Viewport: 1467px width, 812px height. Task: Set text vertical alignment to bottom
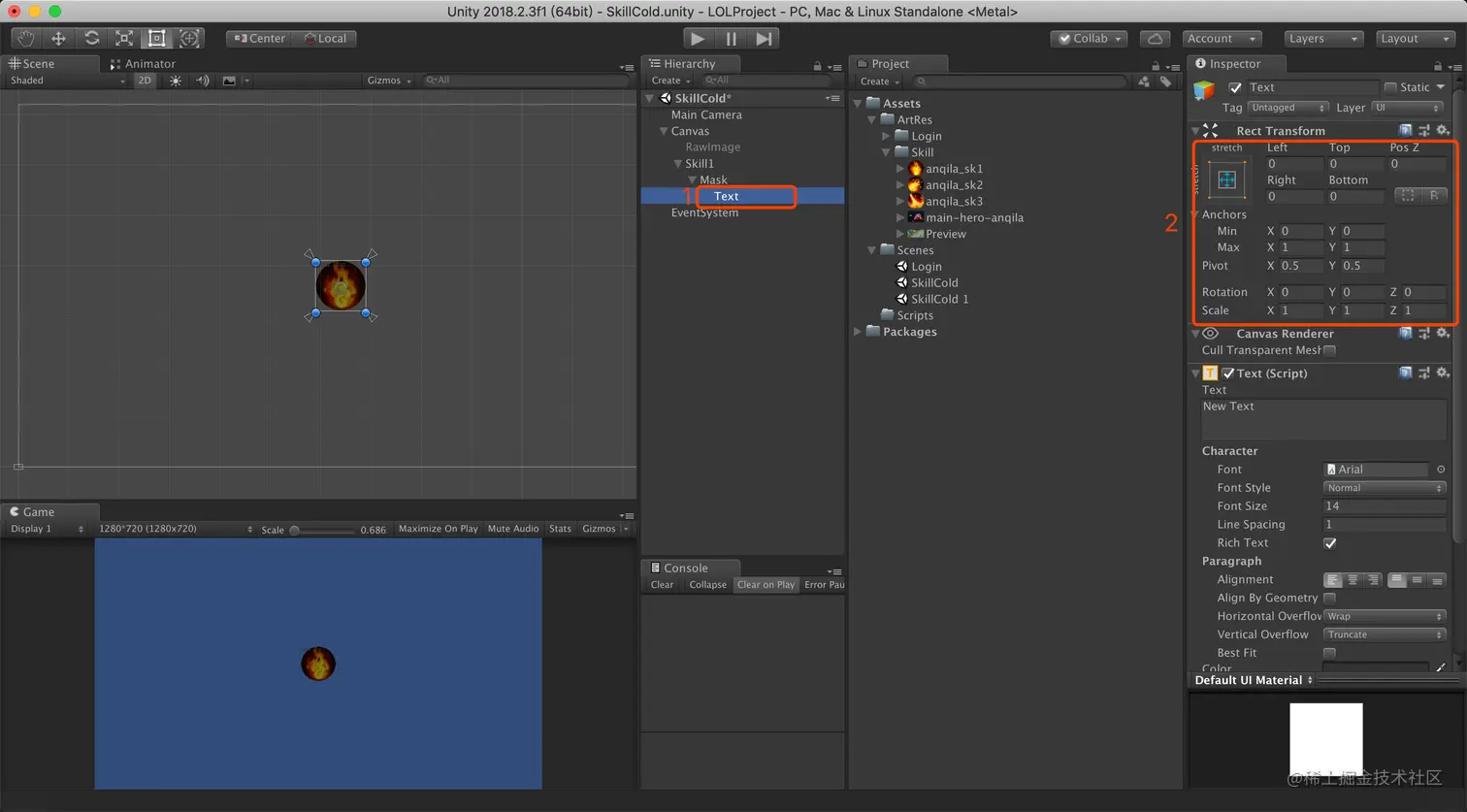pos(1437,580)
